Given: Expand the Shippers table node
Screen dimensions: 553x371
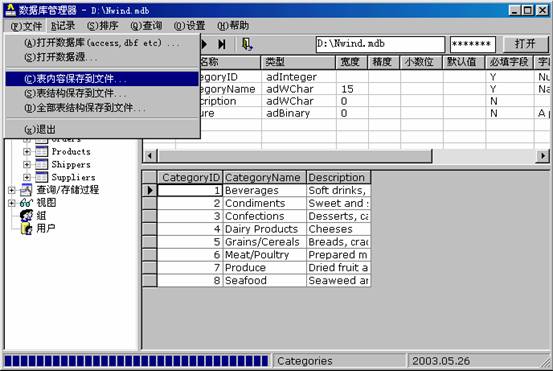Looking at the screenshot, I should (27, 164).
